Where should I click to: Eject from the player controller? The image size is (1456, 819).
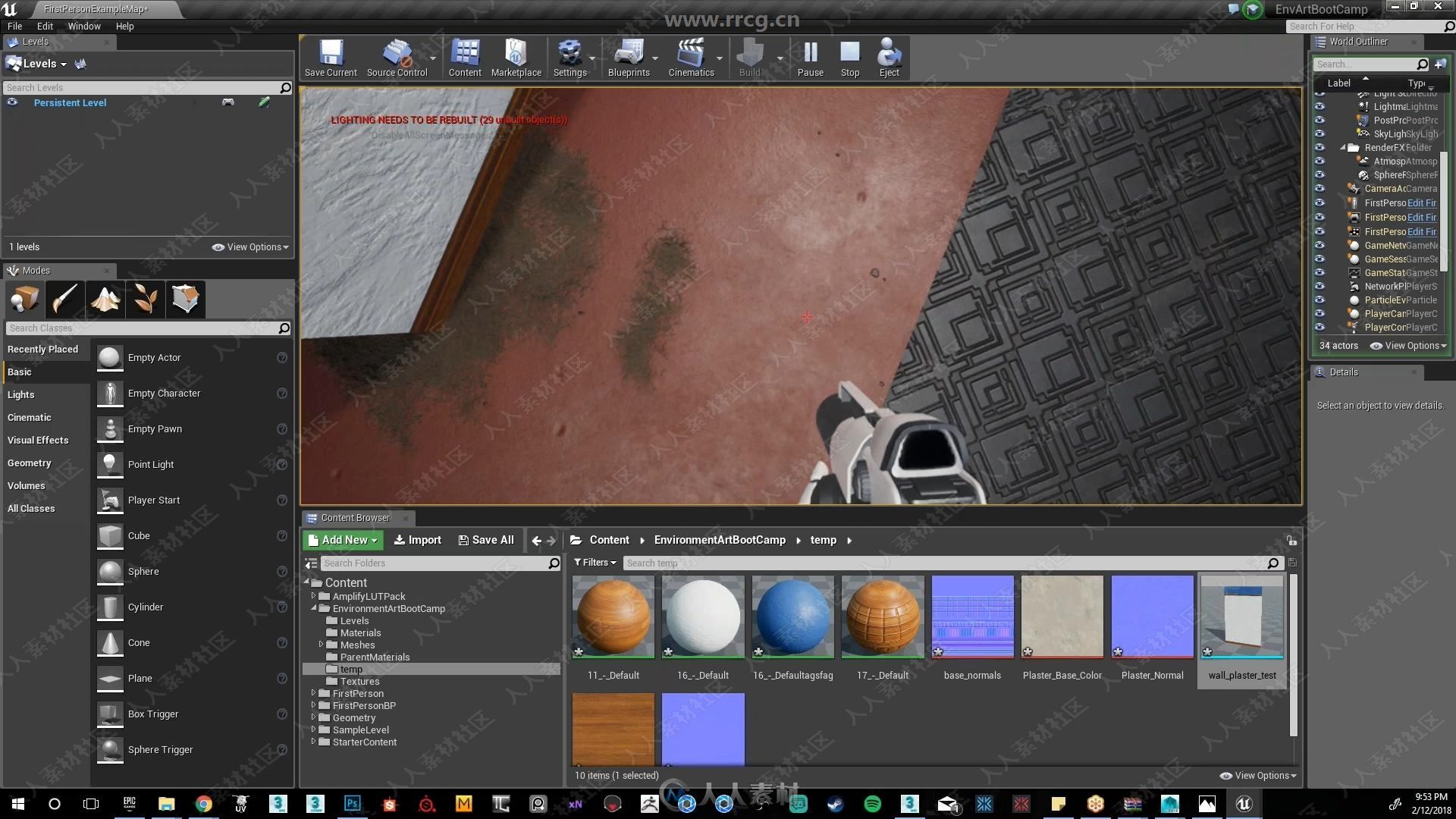pos(889,58)
